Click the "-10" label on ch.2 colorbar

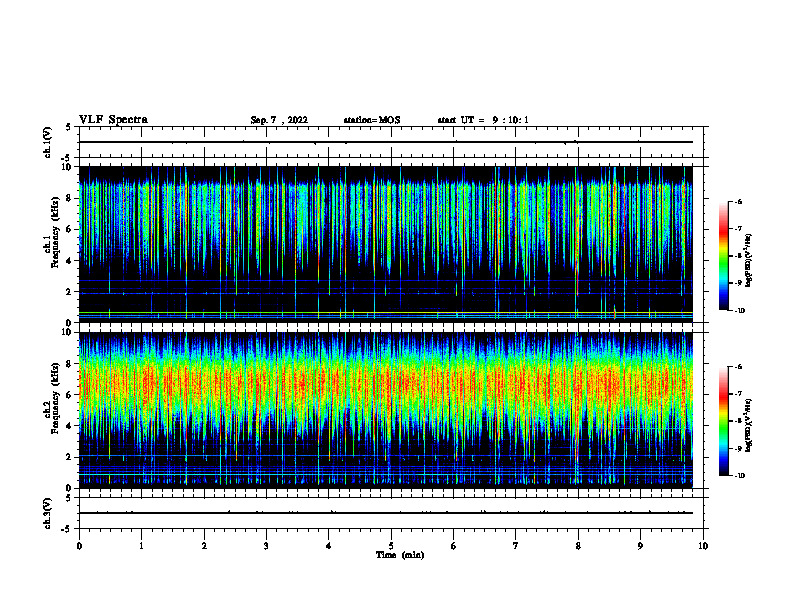pyautogui.click(x=739, y=476)
